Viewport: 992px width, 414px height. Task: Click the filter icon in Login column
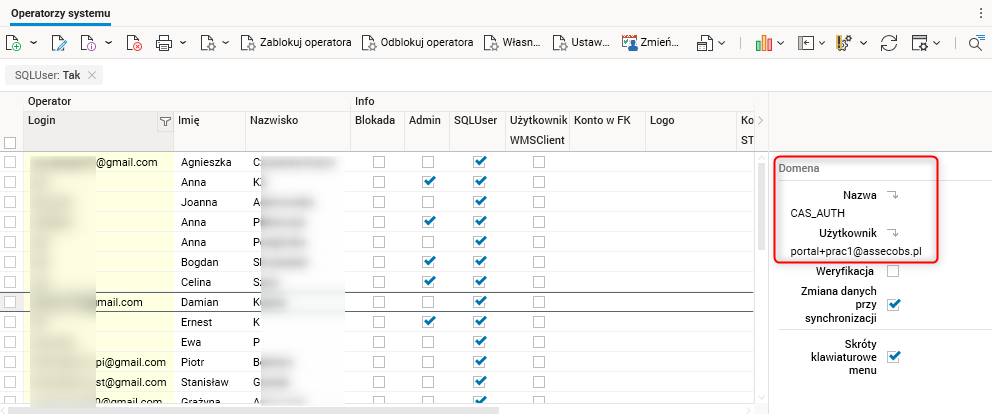click(x=165, y=121)
